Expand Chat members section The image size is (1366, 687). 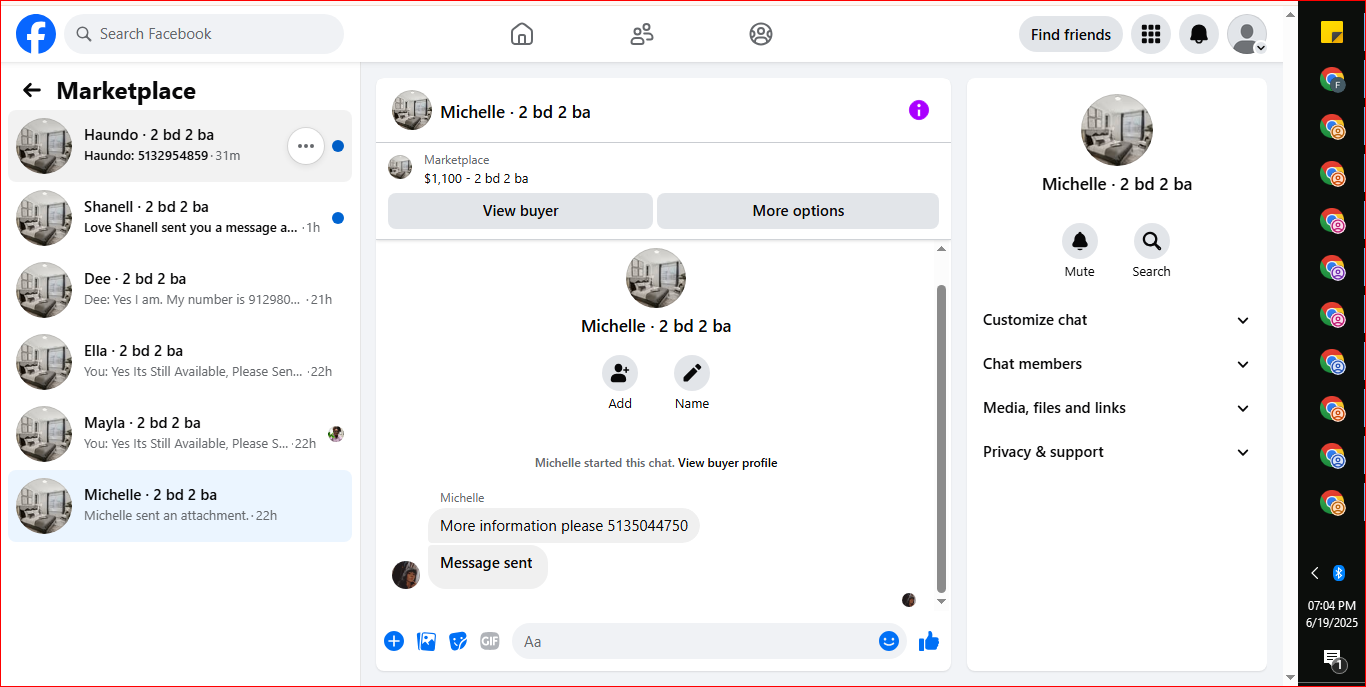1117,364
